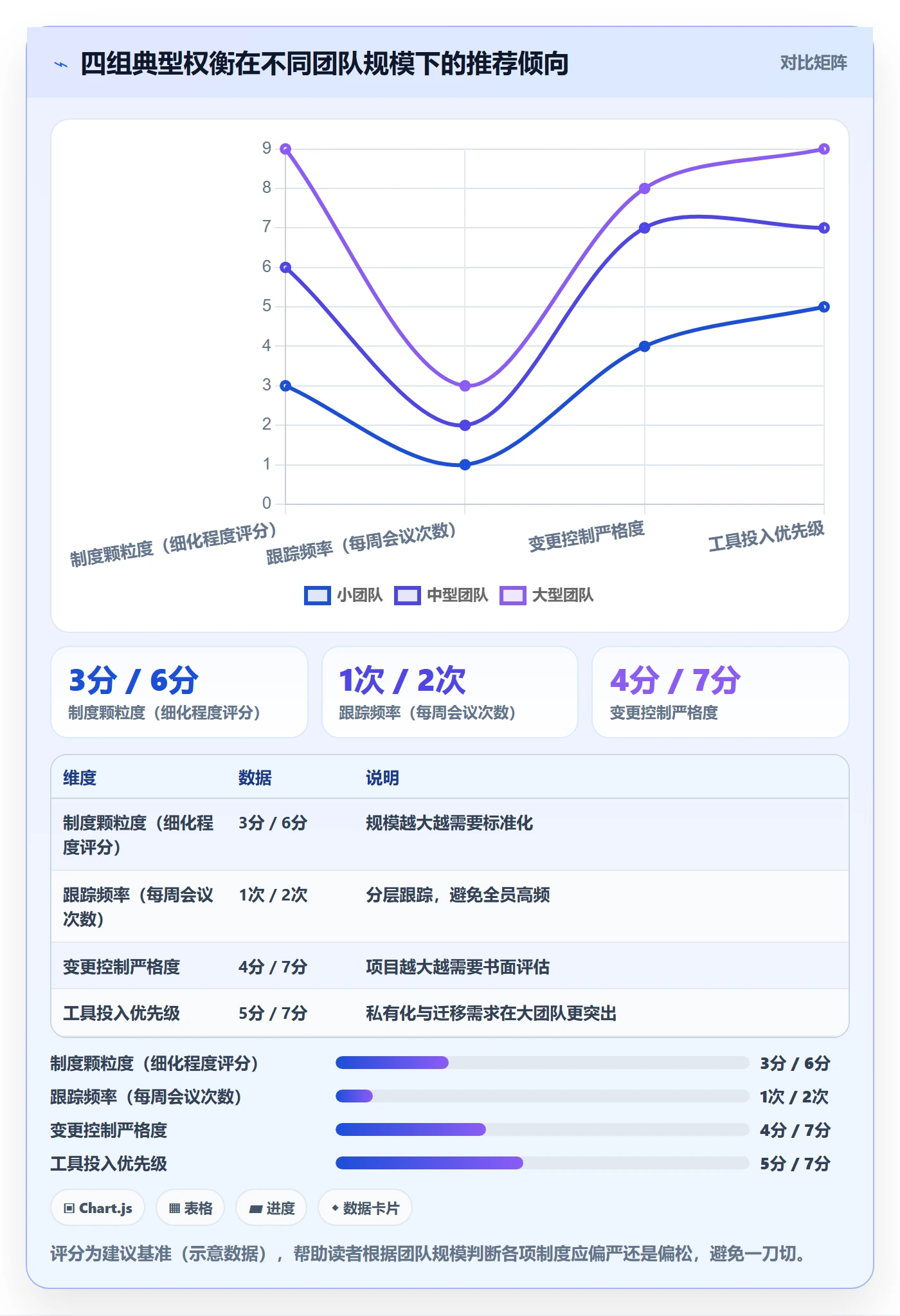Click 中型团队 data point at 制度颗粒度 (value 6)

[285, 268]
